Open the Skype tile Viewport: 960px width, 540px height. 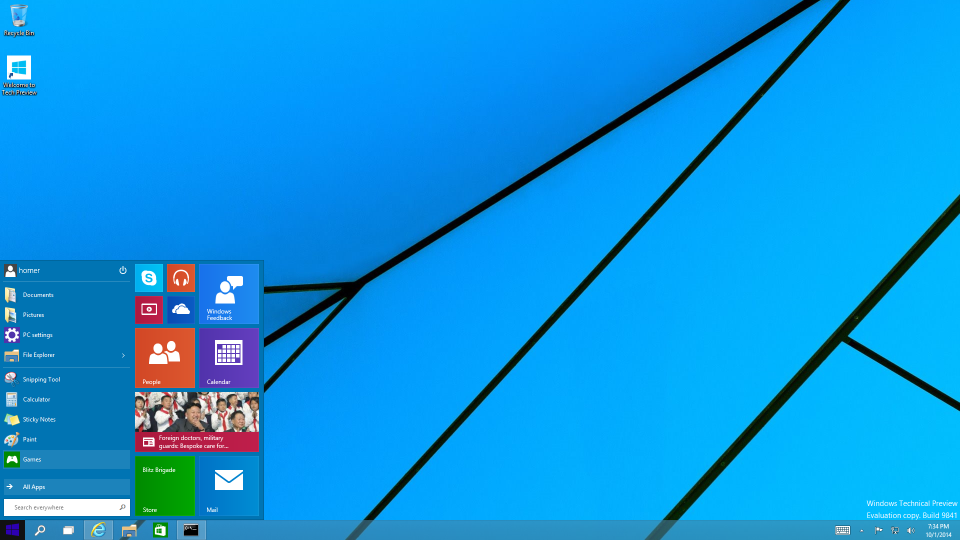click(149, 278)
